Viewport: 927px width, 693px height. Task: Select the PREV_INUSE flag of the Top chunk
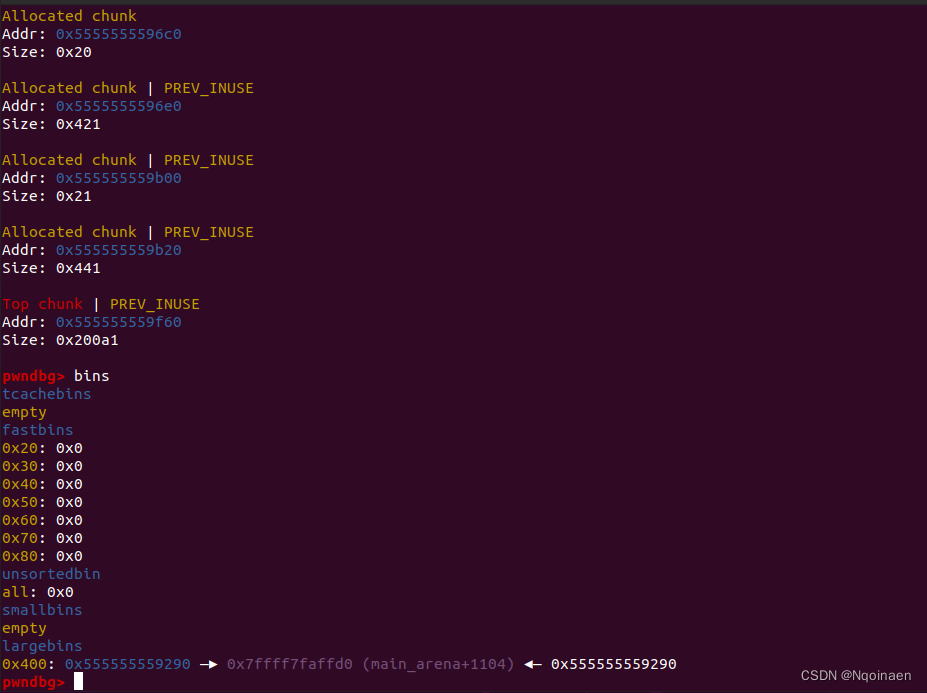155,304
